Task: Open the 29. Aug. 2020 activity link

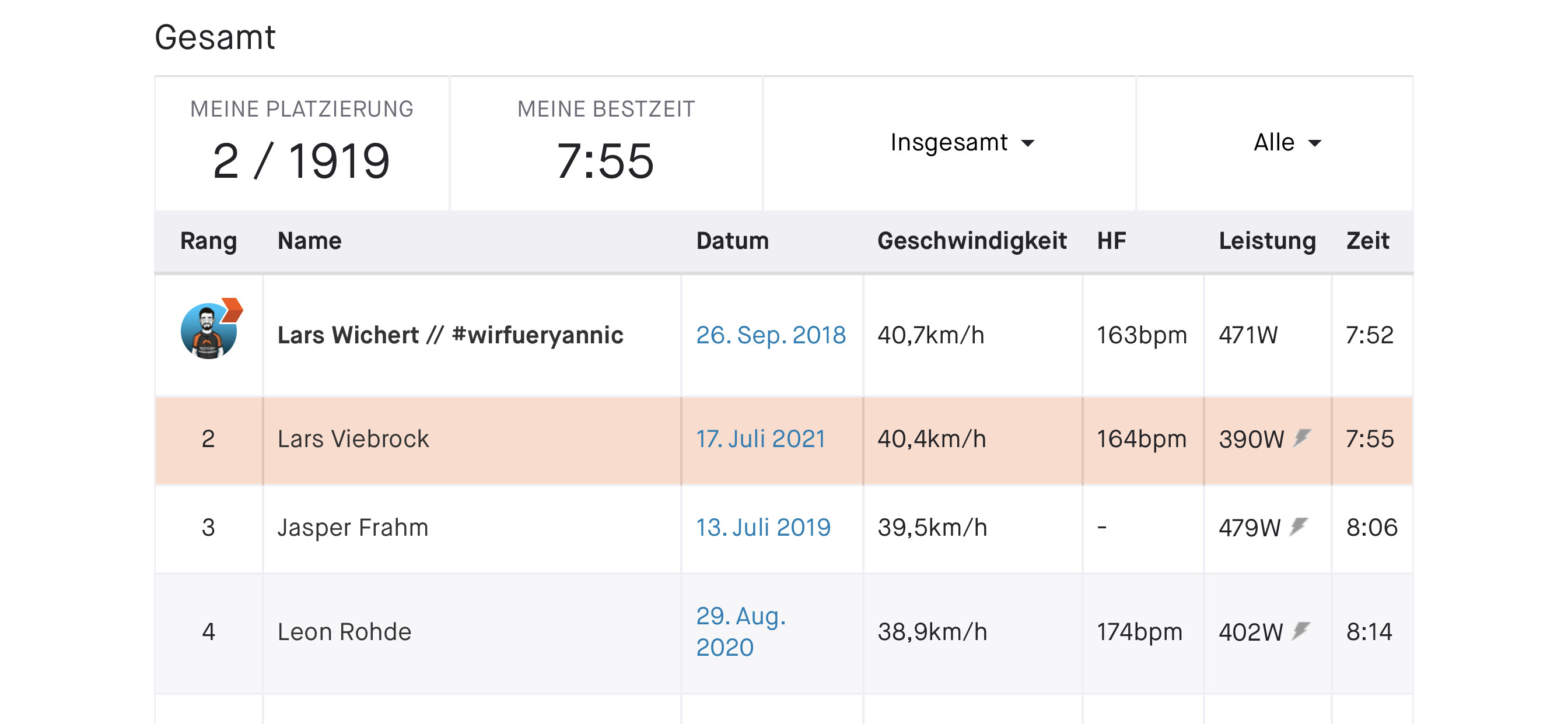Action: click(x=740, y=631)
